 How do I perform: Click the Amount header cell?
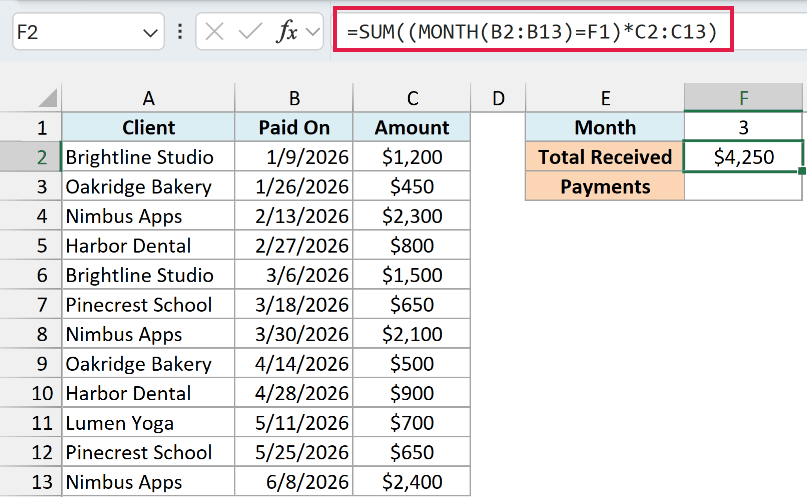pos(412,127)
